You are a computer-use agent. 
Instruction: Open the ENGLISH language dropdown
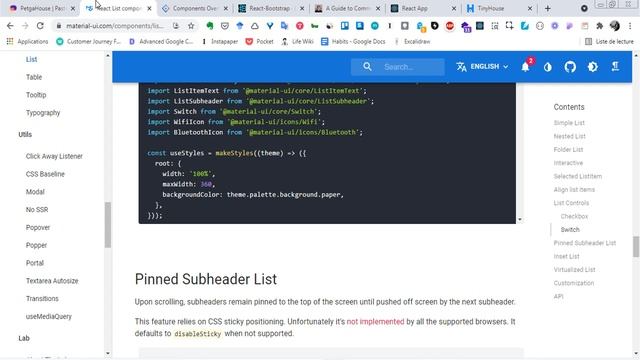482,67
